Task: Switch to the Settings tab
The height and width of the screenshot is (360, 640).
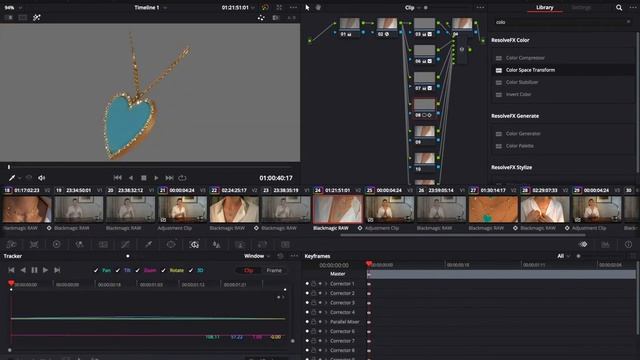Action: tap(581, 7)
